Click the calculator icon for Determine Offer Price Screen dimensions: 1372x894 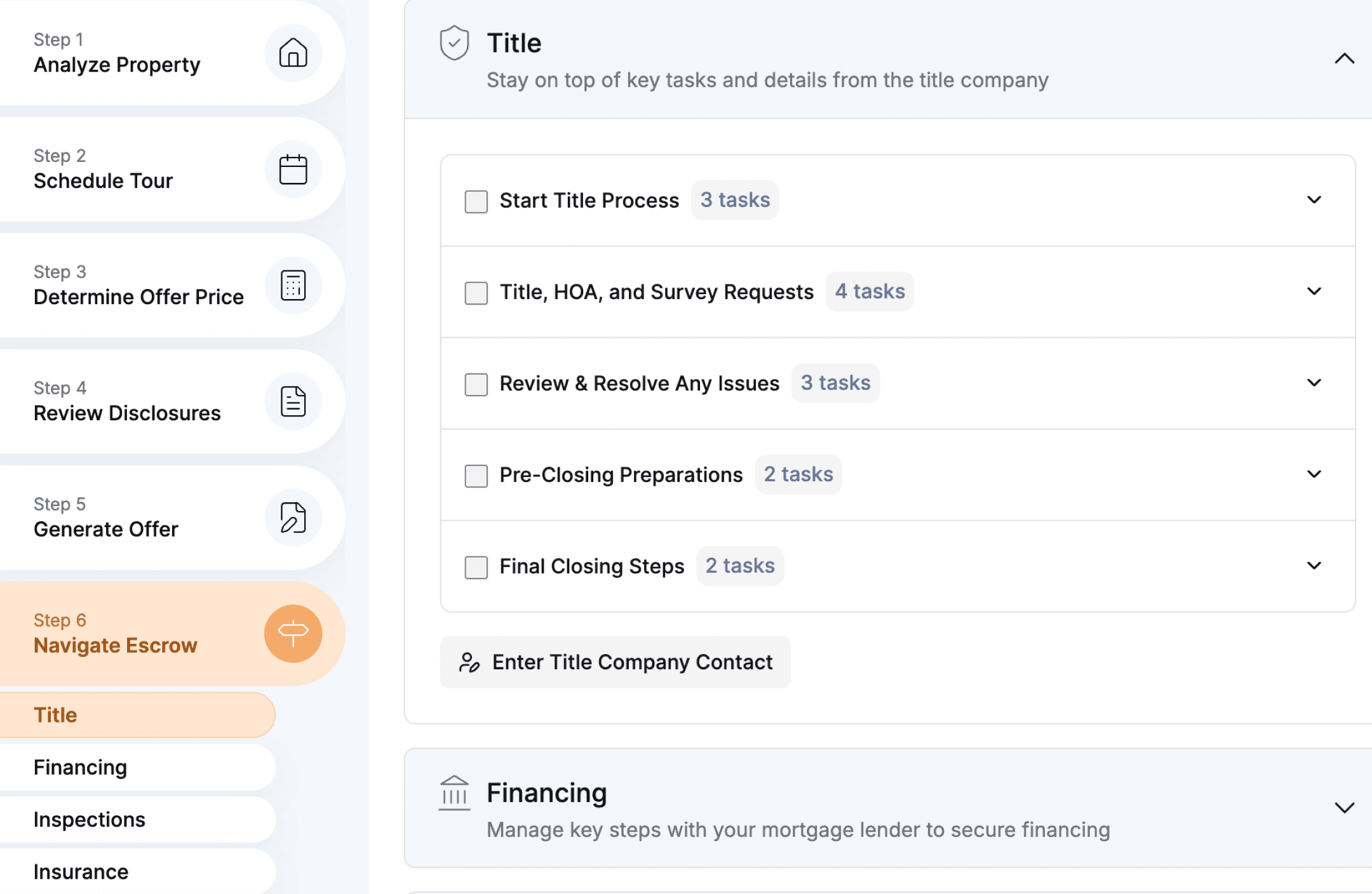pyautogui.click(x=293, y=285)
